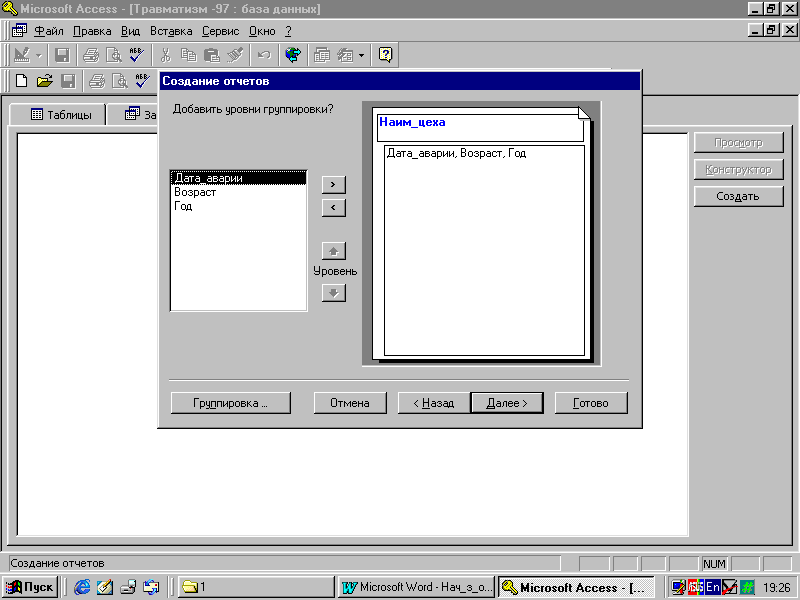
Task: Click the 'Дата_аварии, Возраст, Год' preview text
Action: coord(456,153)
